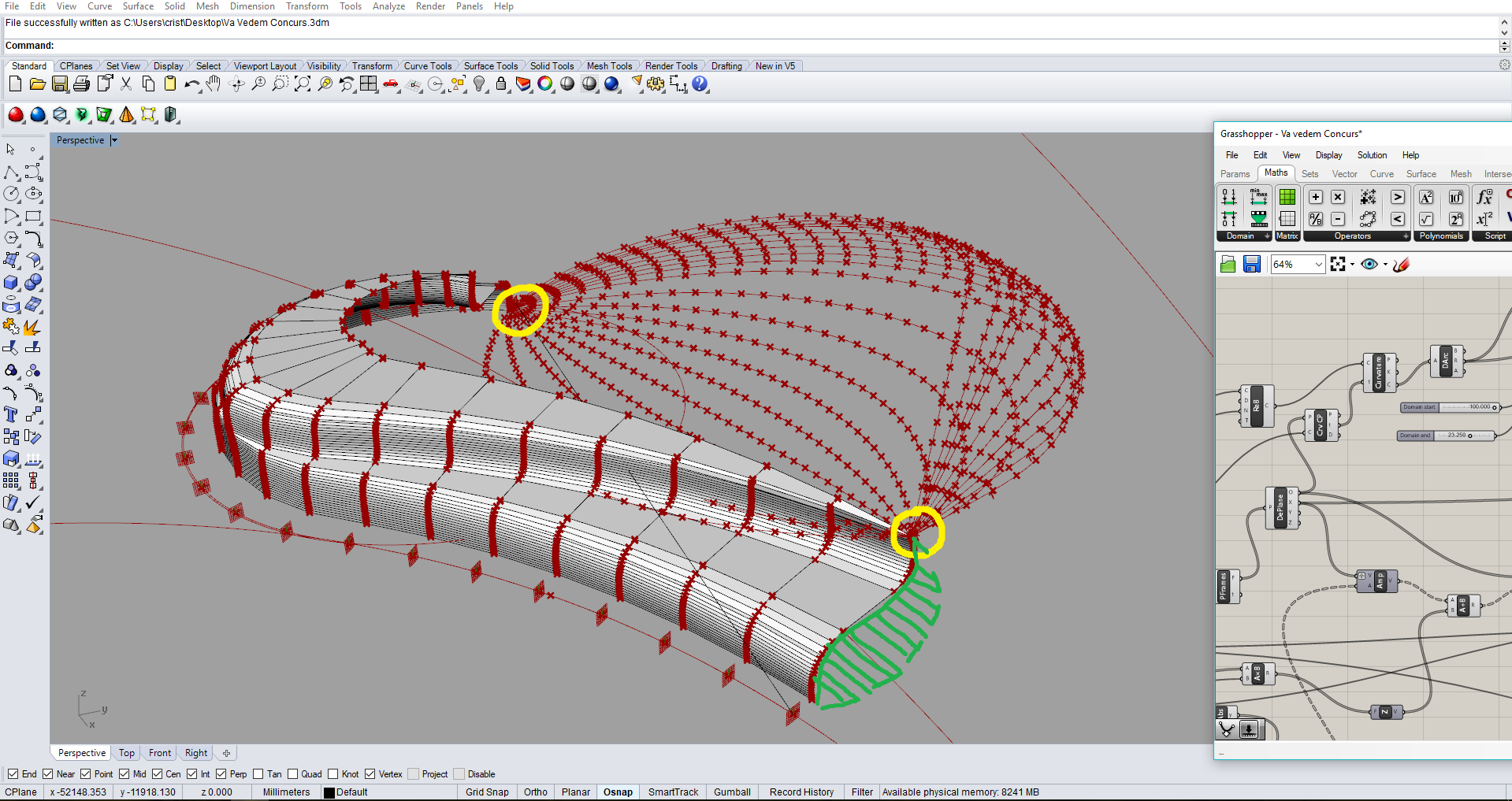Click the black Default layer color swatch
The image size is (1512, 801).
coord(329,793)
